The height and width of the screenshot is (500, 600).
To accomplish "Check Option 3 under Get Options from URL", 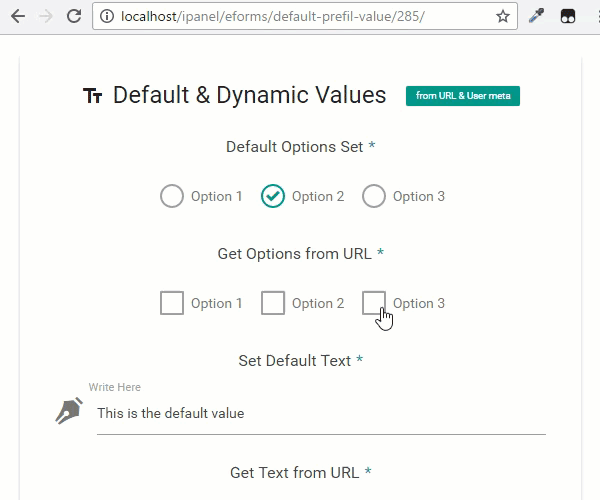I will click(x=374, y=303).
